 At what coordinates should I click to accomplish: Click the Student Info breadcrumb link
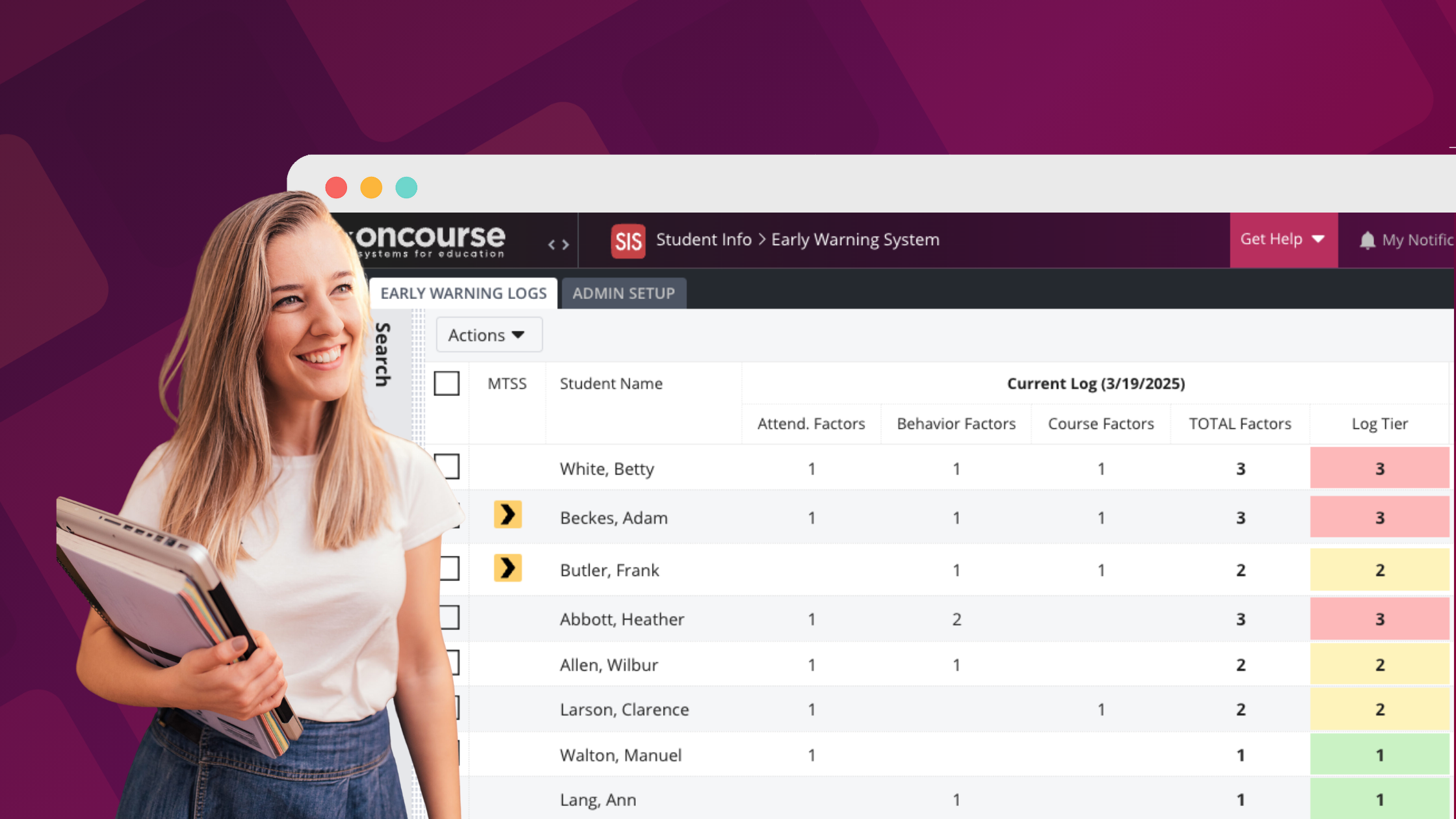[x=703, y=240]
